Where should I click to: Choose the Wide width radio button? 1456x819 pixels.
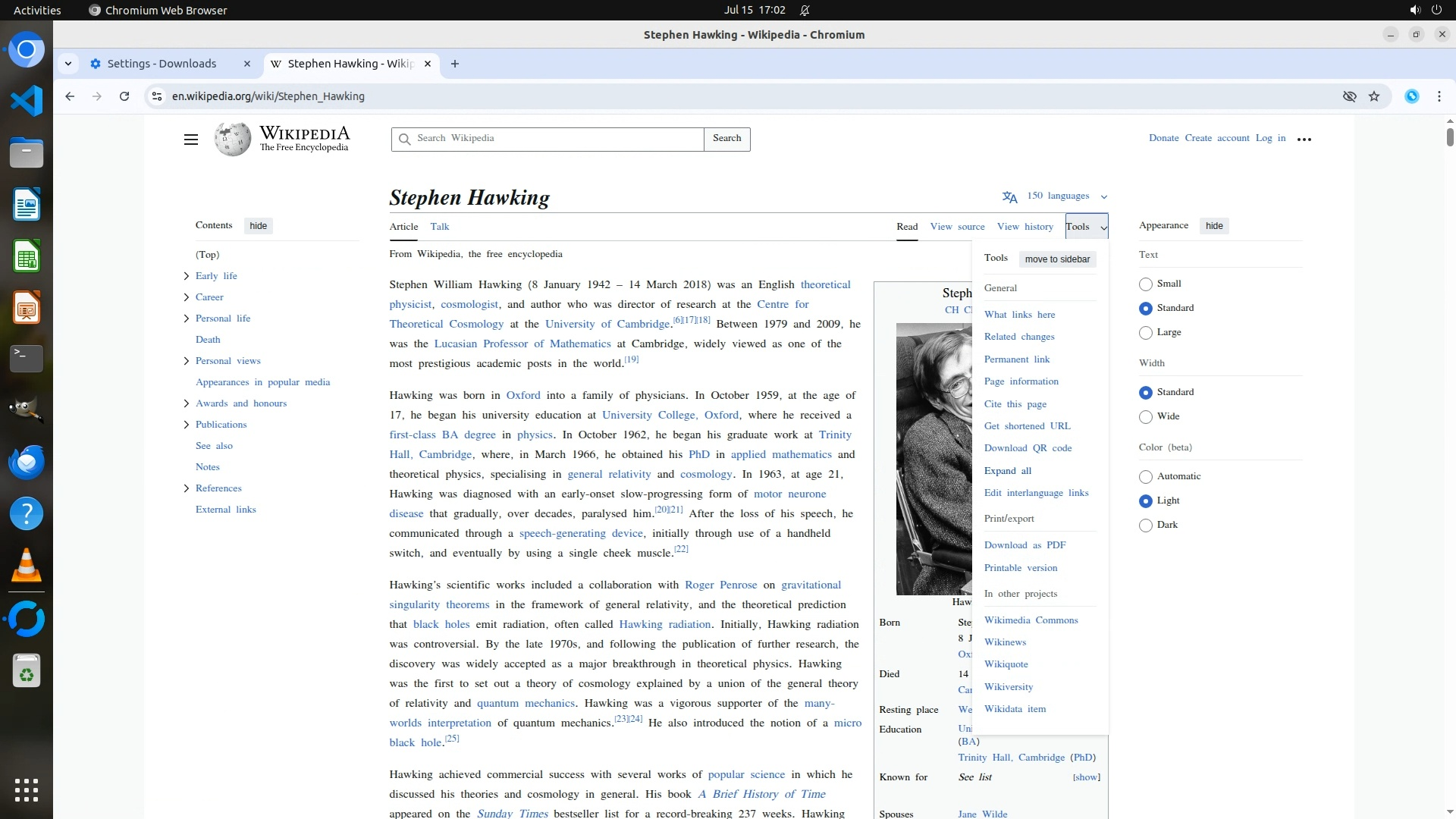click(1146, 417)
